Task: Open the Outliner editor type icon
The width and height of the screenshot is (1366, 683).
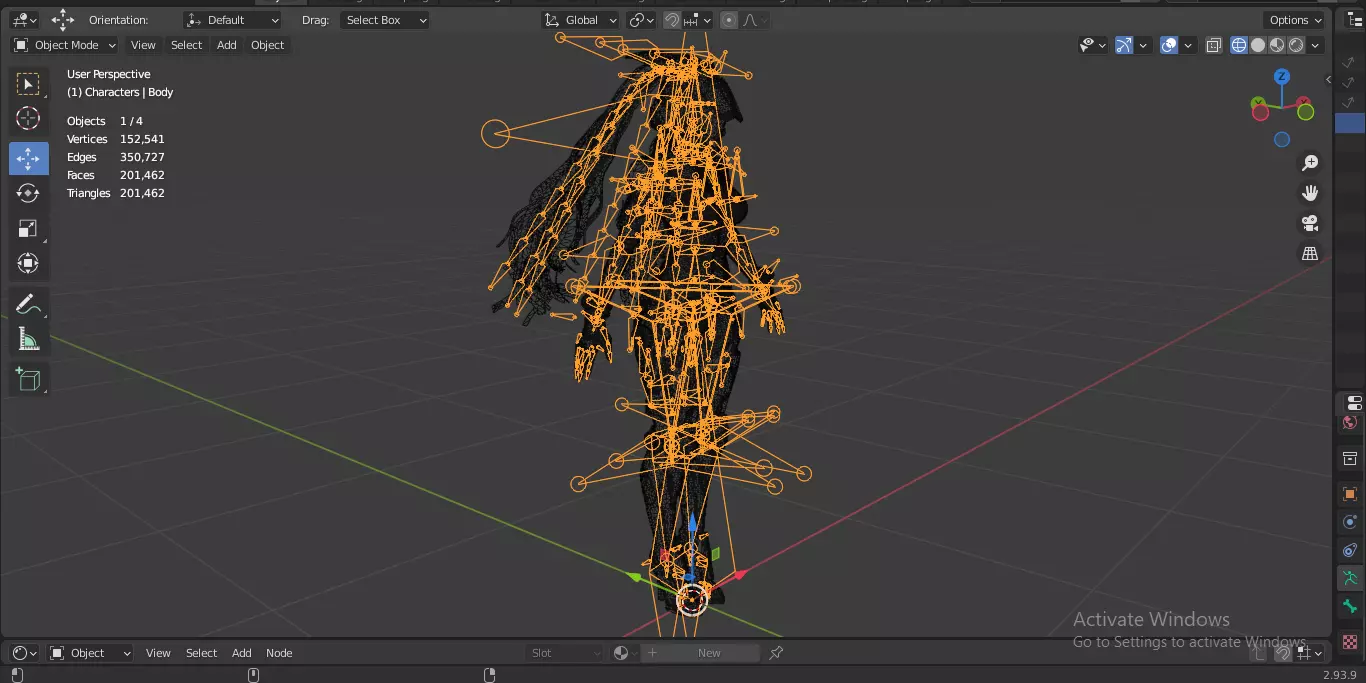Action: tap(1355, 20)
